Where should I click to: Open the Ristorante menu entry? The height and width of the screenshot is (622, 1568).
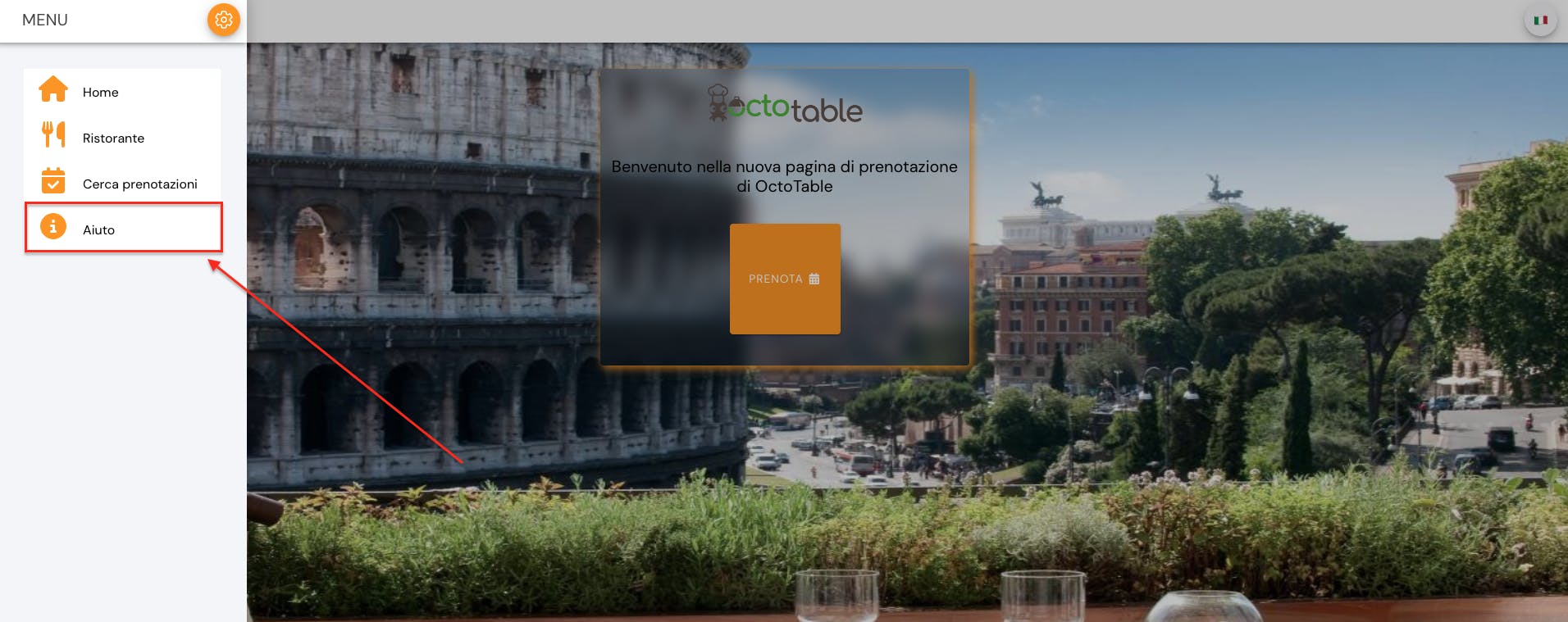(x=122, y=138)
